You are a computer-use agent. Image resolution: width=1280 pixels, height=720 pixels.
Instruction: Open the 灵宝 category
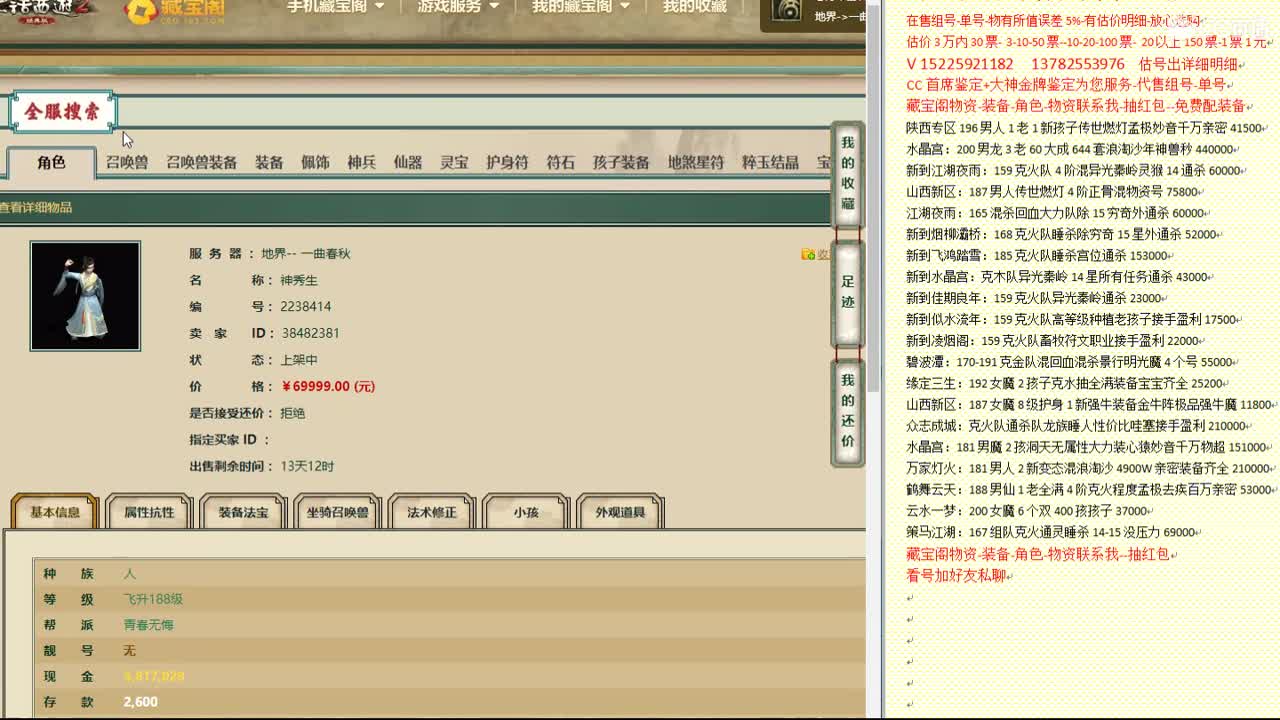[x=454, y=162]
